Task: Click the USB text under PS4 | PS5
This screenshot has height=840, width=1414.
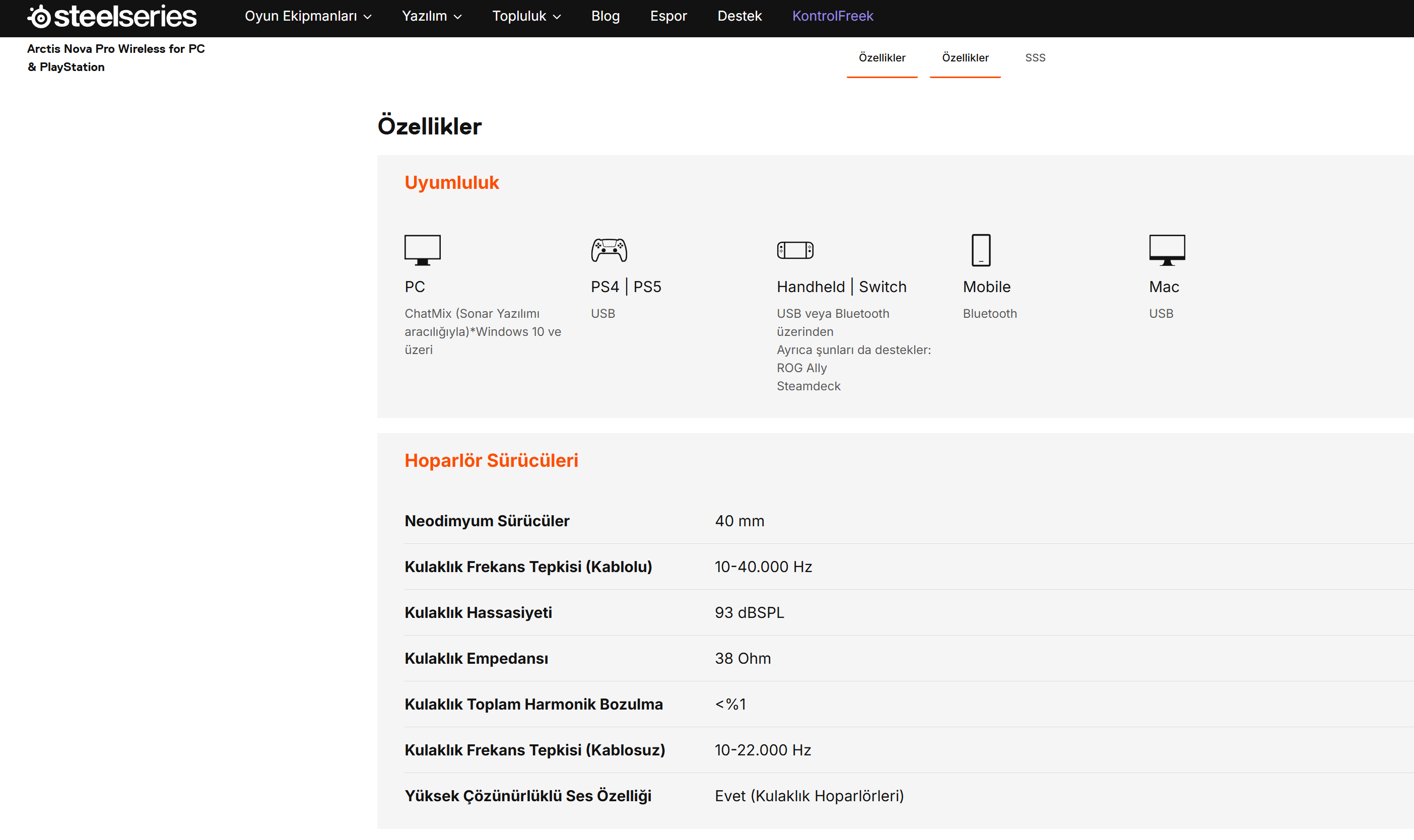Action: pyautogui.click(x=603, y=314)
